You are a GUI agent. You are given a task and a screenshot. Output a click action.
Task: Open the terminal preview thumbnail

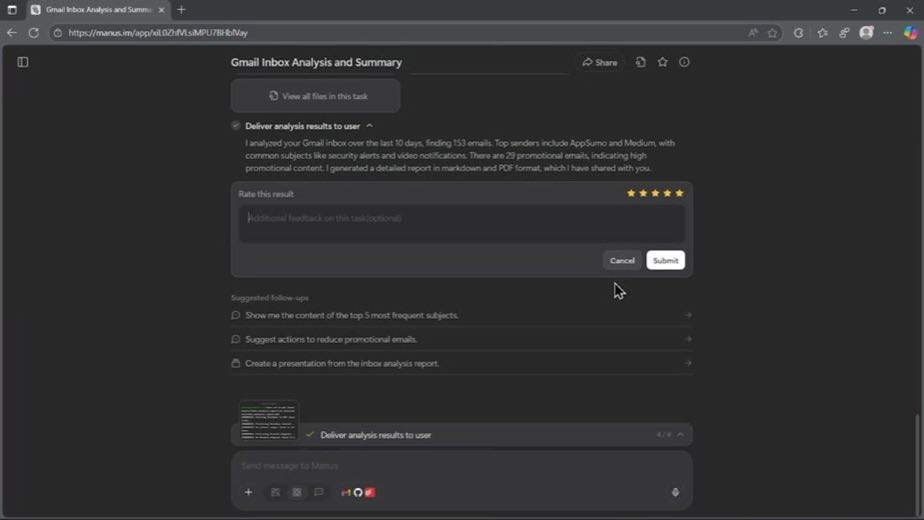(x=269, y=421)
